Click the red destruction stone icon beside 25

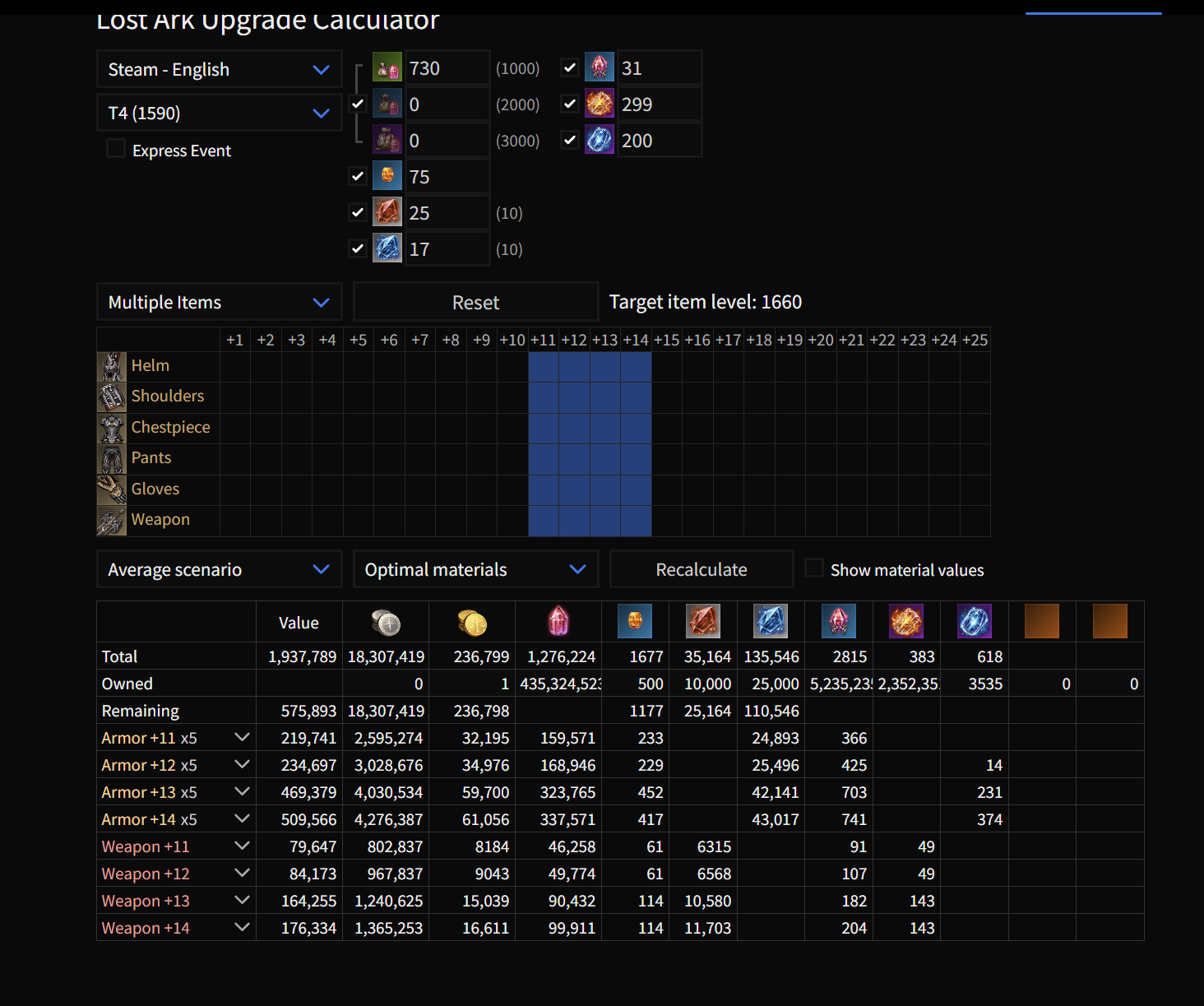click(x=387, y=212)
